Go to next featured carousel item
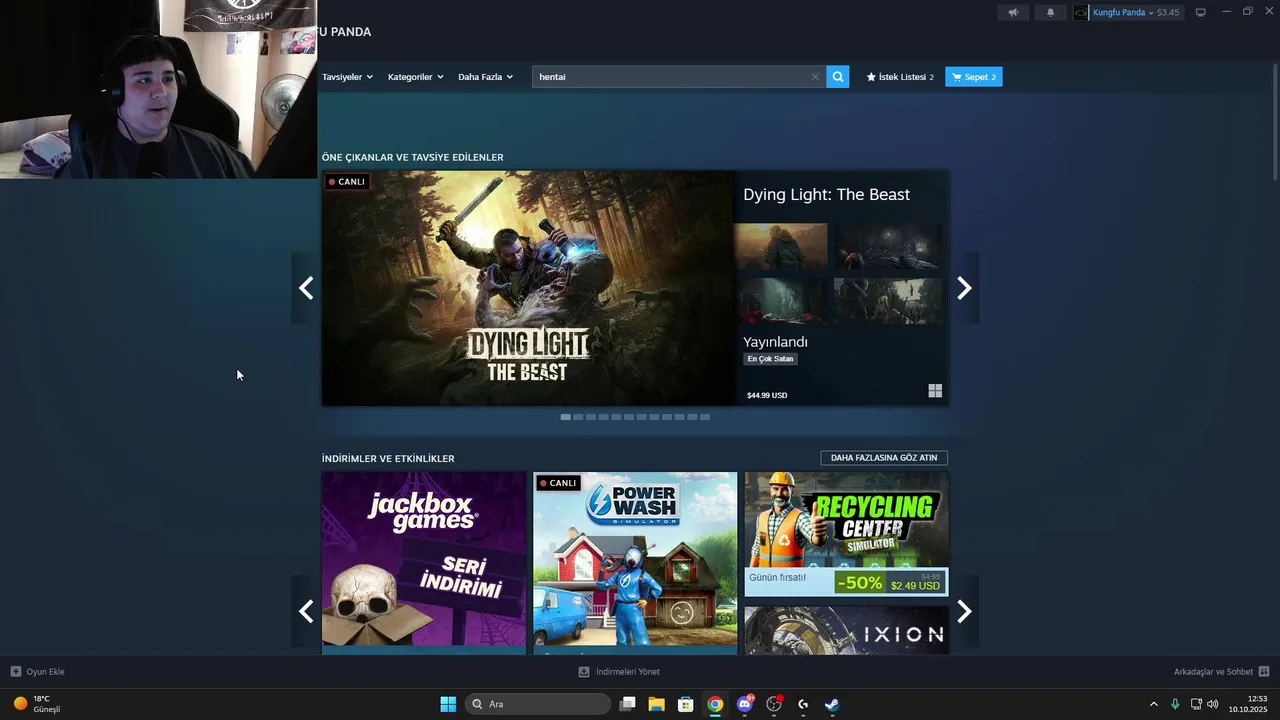Image resolution: width=1280 pixels, height=720 pixels. 964,288
